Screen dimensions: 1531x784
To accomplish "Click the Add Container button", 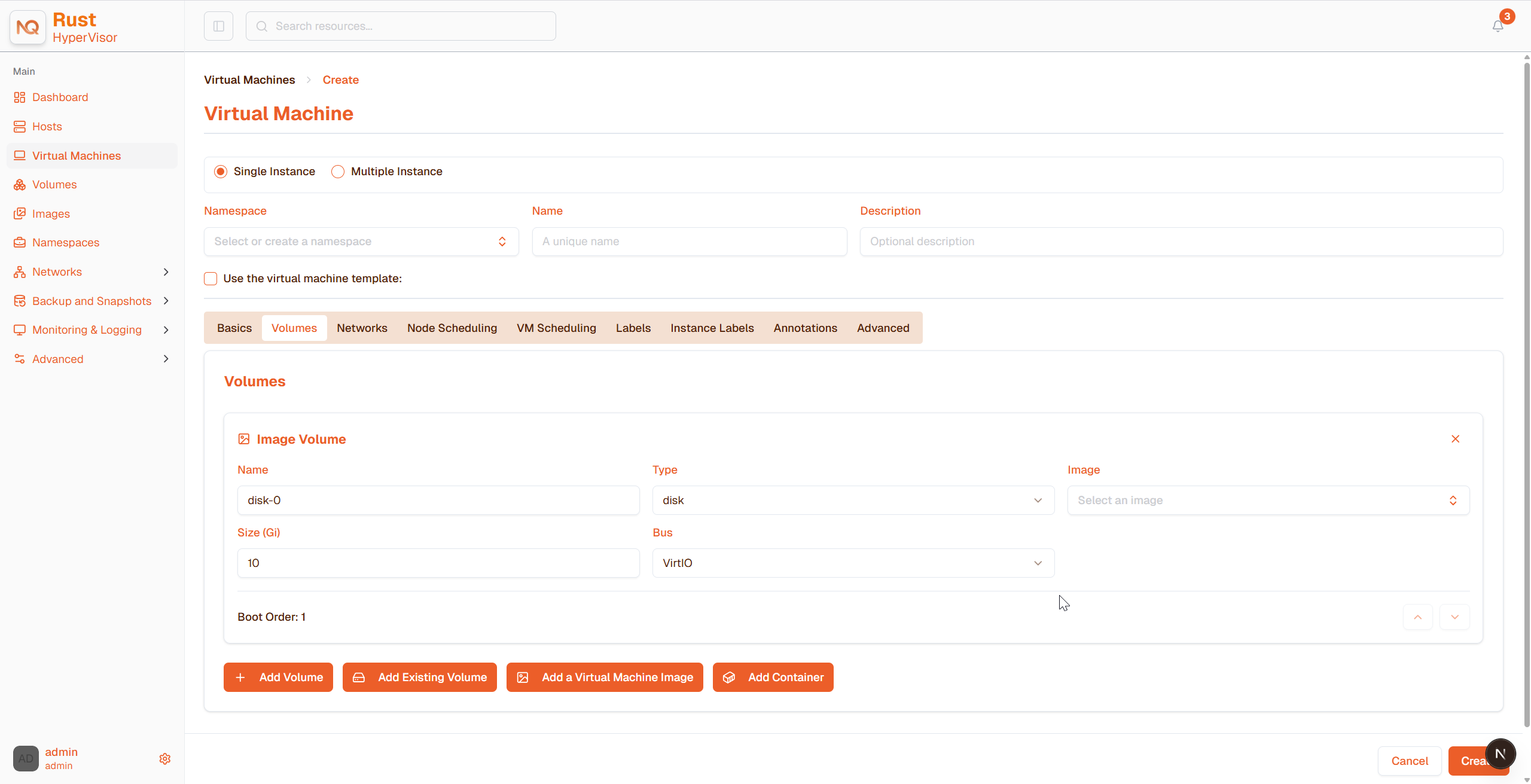I will 773,678.
